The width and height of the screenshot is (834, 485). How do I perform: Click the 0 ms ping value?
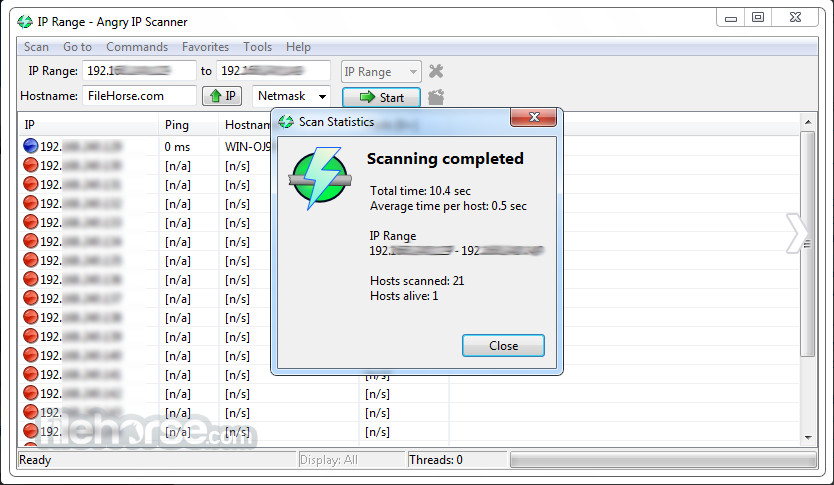pyautogui.click(x=177, y=147)
